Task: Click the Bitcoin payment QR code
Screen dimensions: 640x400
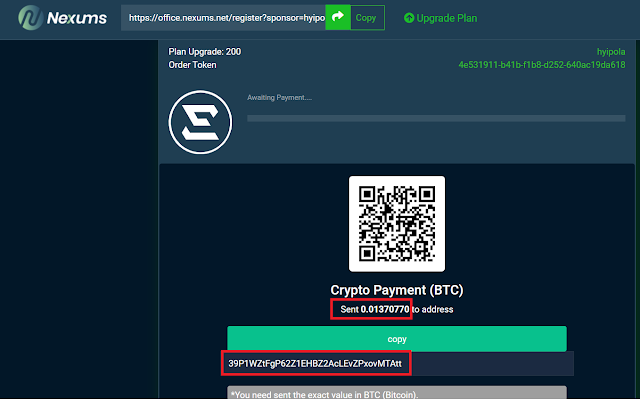Action: click(397, 224)
